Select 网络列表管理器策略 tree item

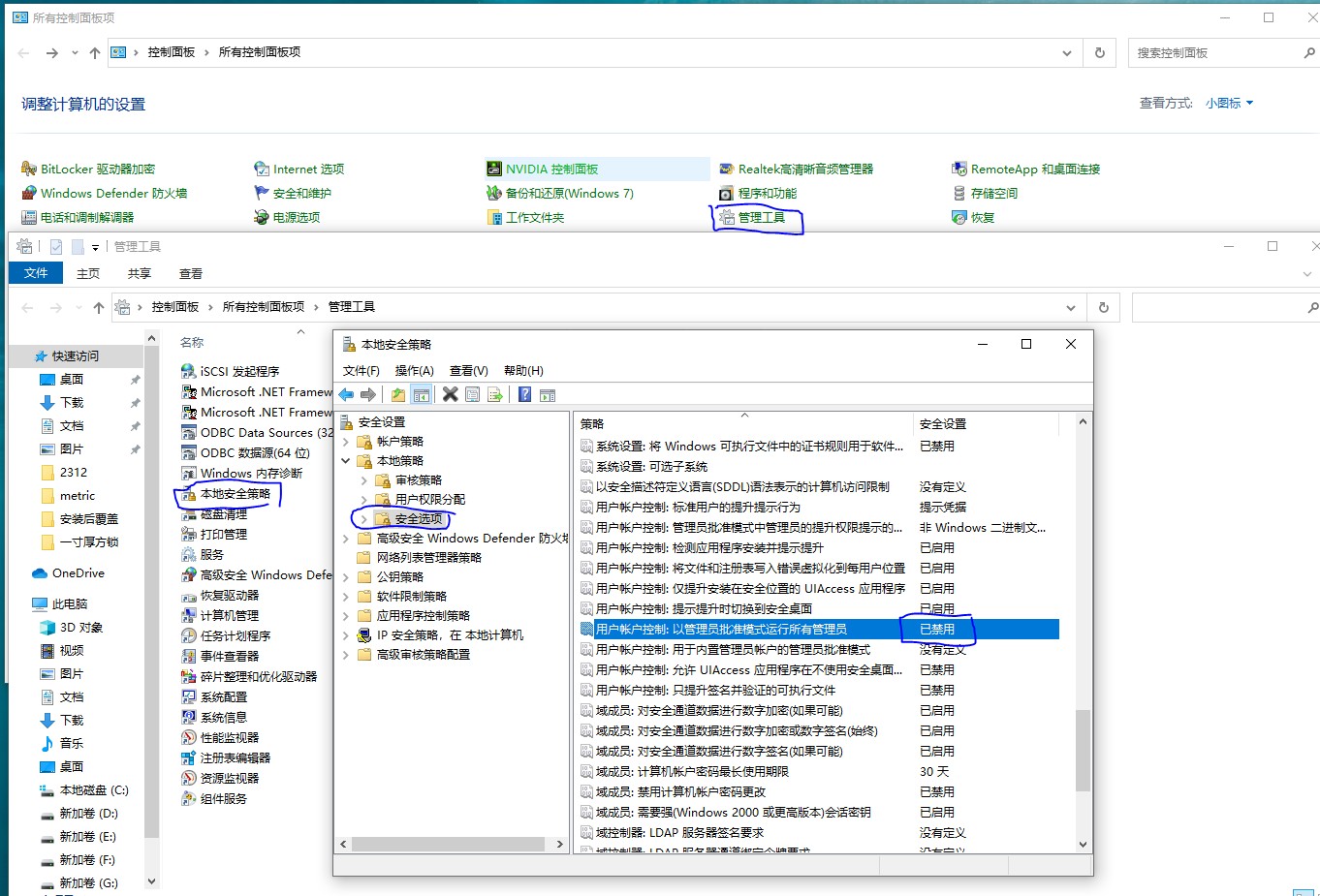click(x=428, y=558)
